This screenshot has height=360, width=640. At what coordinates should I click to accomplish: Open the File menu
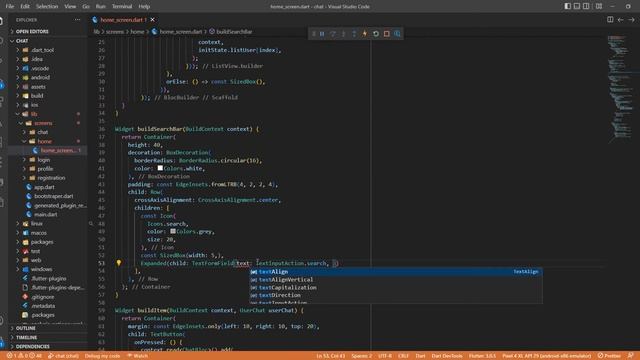(10, 6)
